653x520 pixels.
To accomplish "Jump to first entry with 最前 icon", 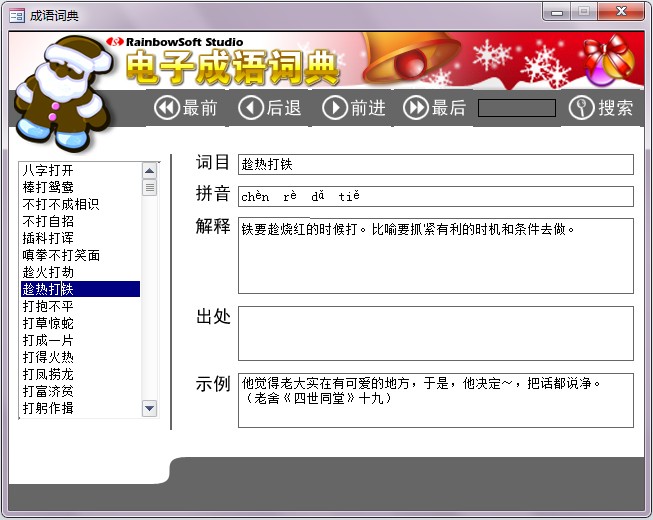I will (x=167, y=108).
